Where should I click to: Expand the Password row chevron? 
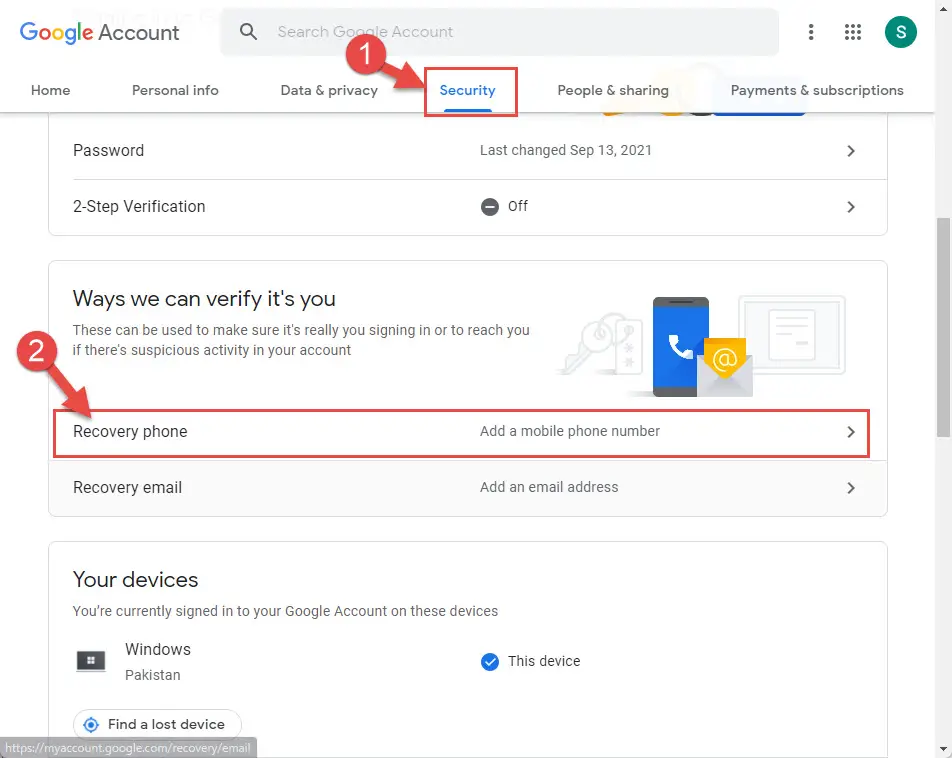click(851, 151)
